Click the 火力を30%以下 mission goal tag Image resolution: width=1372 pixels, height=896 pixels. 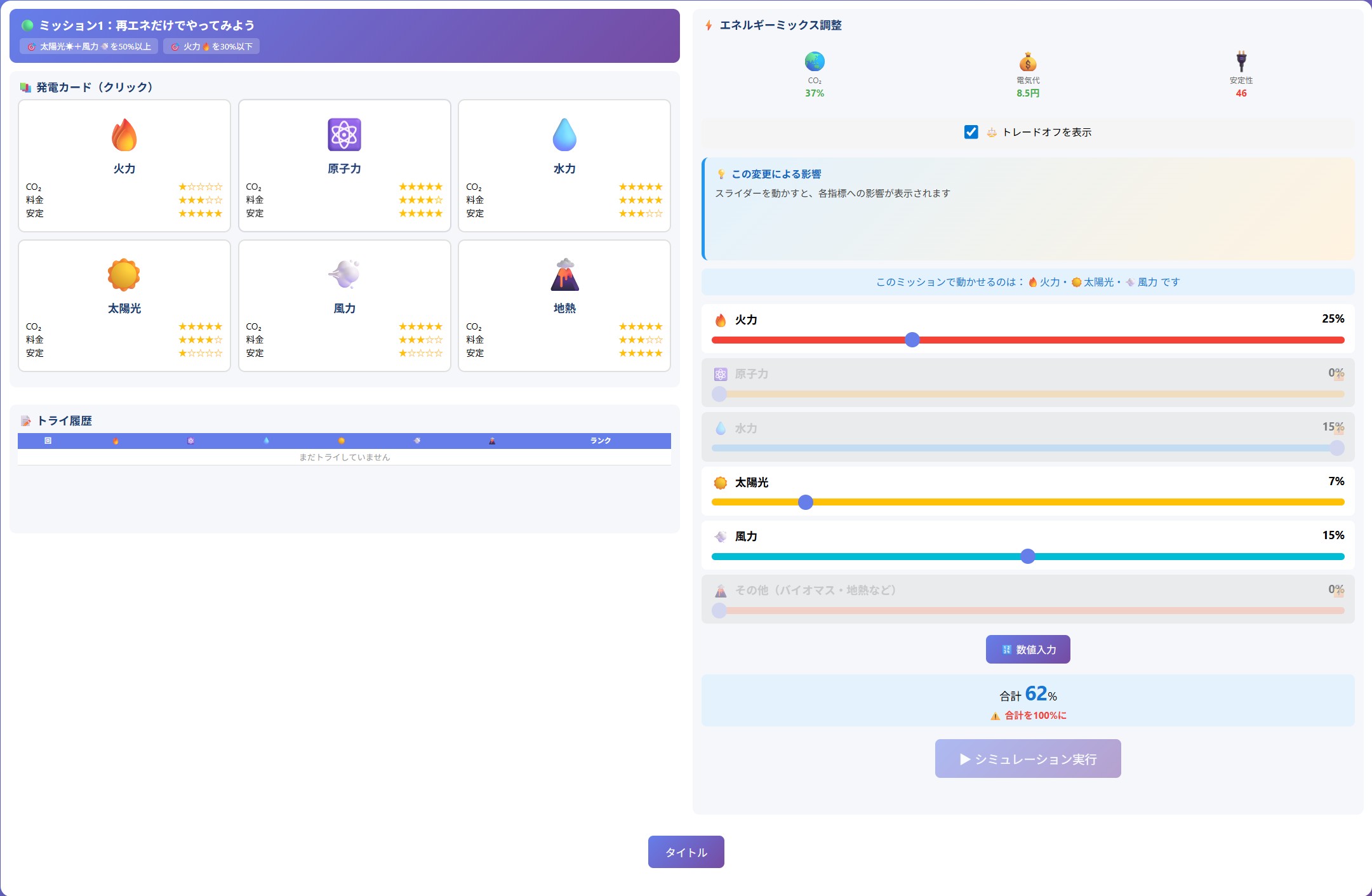(x=211, y=46)
